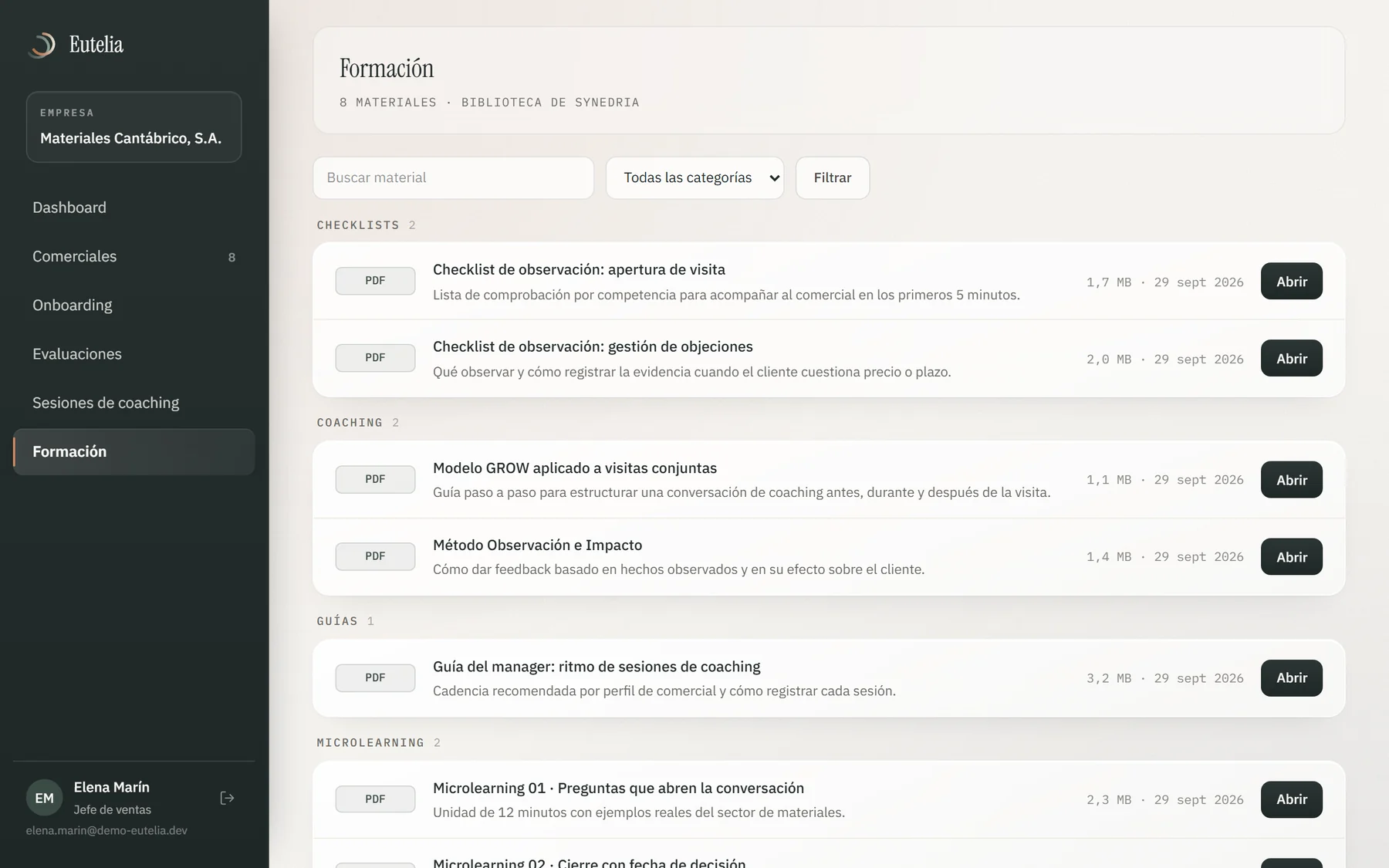The width and height of the screenshot is (1389, 868).
Task: Click the title Guía del manager: ritmo de sesiones
Action: 596,666
